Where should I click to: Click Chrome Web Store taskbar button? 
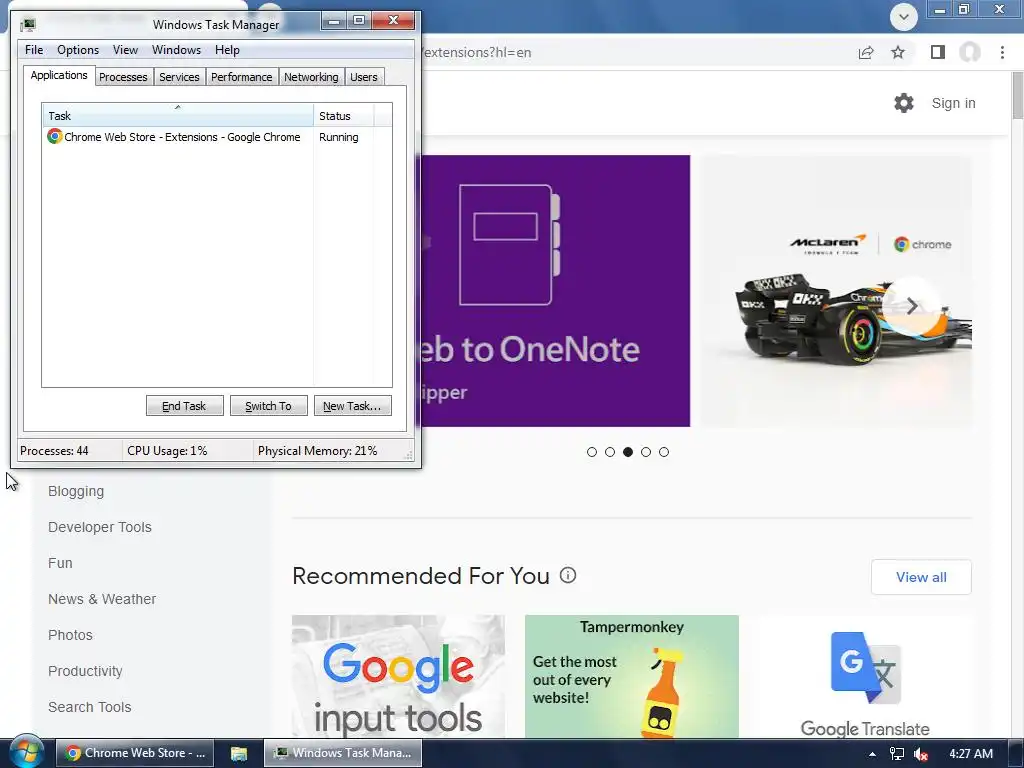click(135, 753)
